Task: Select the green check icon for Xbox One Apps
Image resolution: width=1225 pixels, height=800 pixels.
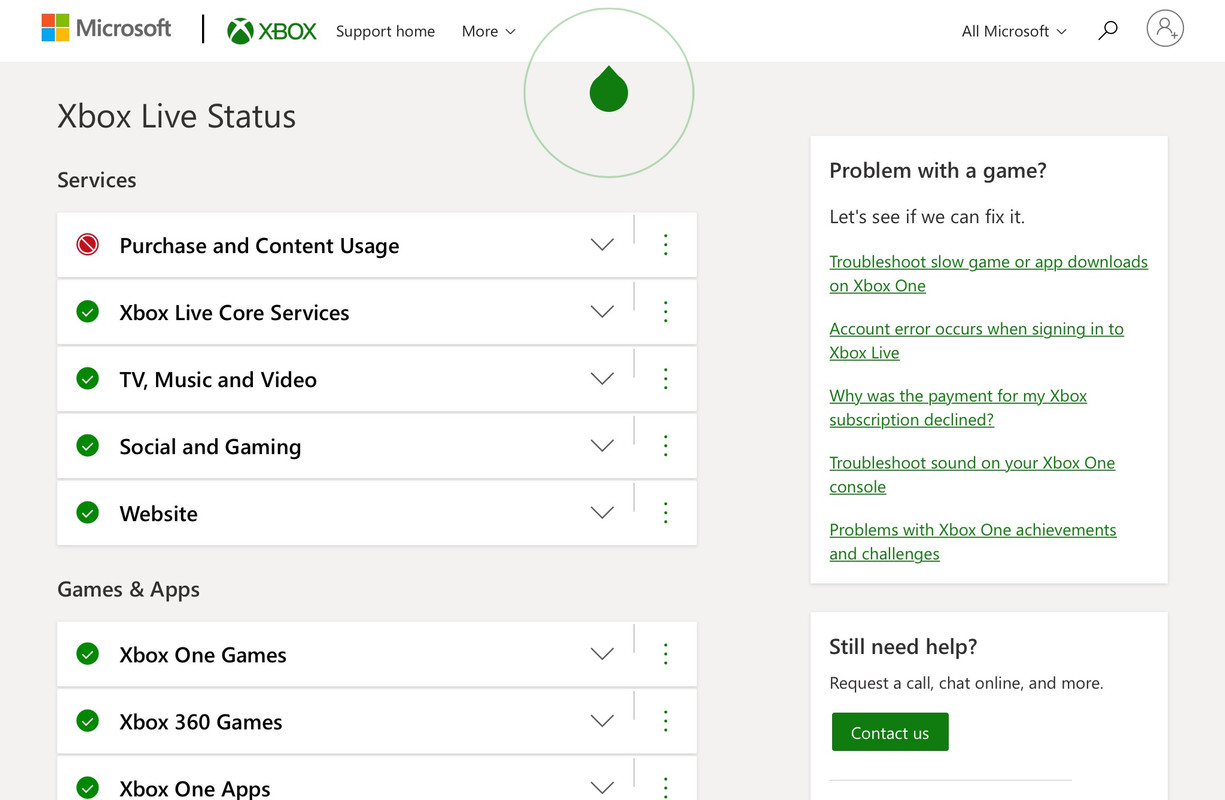Action: 88,788
